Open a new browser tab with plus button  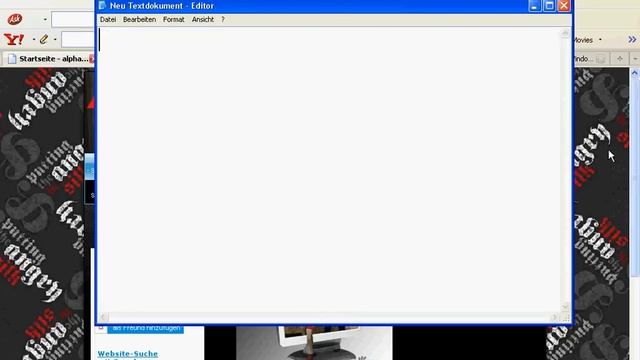[620, 59]
